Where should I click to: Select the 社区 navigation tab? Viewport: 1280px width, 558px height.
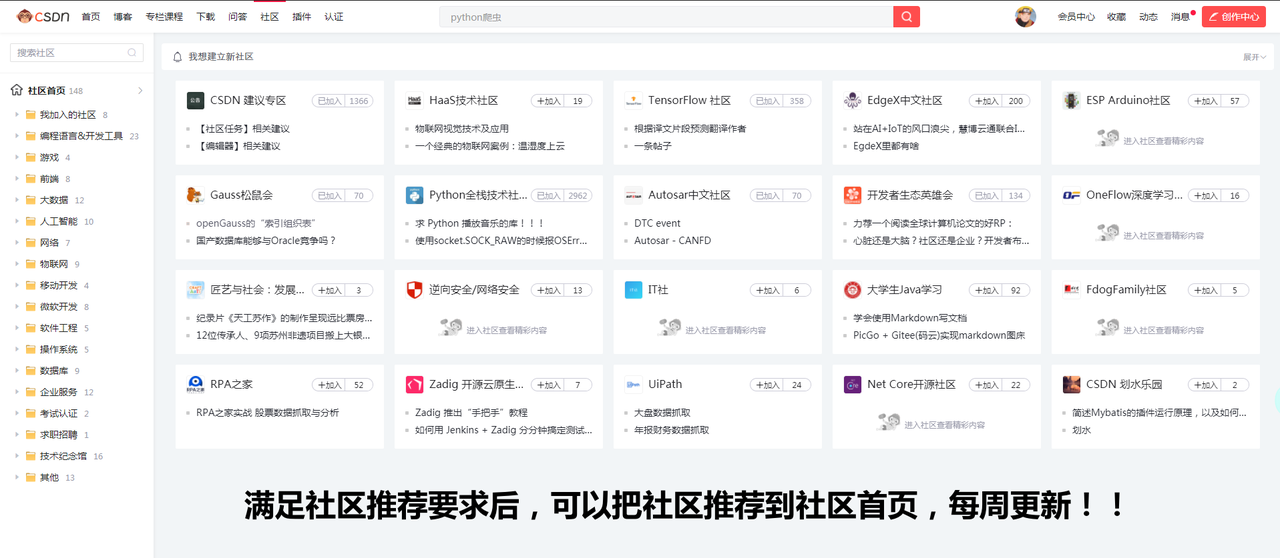pos(269,17)
